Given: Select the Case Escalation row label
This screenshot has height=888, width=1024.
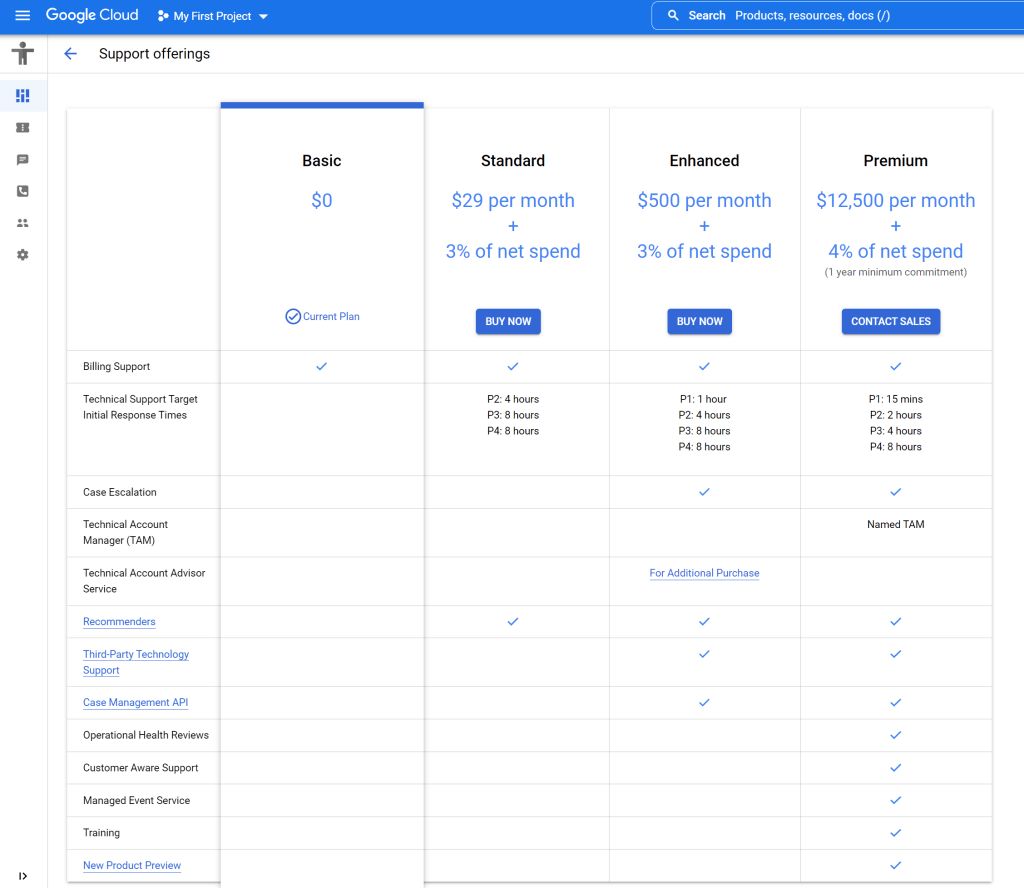Looking at the screenshot, I should pyautogui.click(x=120, y=492).
